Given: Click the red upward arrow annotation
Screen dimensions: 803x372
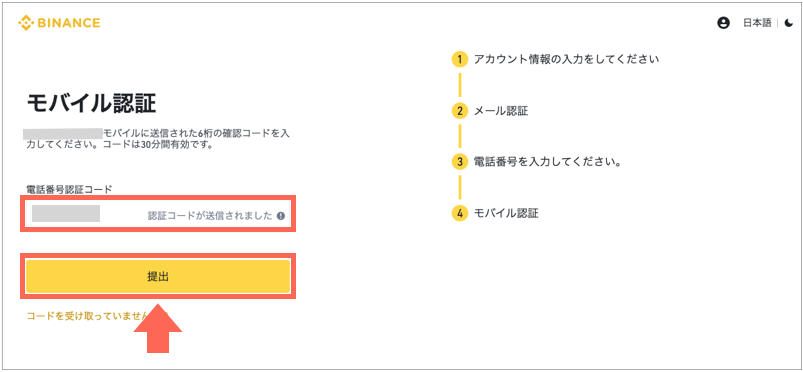Looking at the screenshot, I should tap(158, 328).
